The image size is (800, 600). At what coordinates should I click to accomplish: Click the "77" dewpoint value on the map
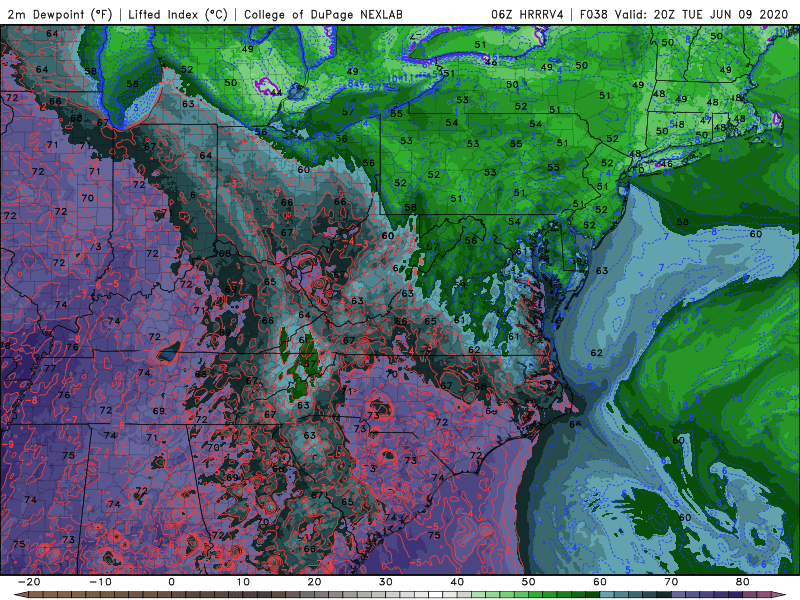coord(50,368)
